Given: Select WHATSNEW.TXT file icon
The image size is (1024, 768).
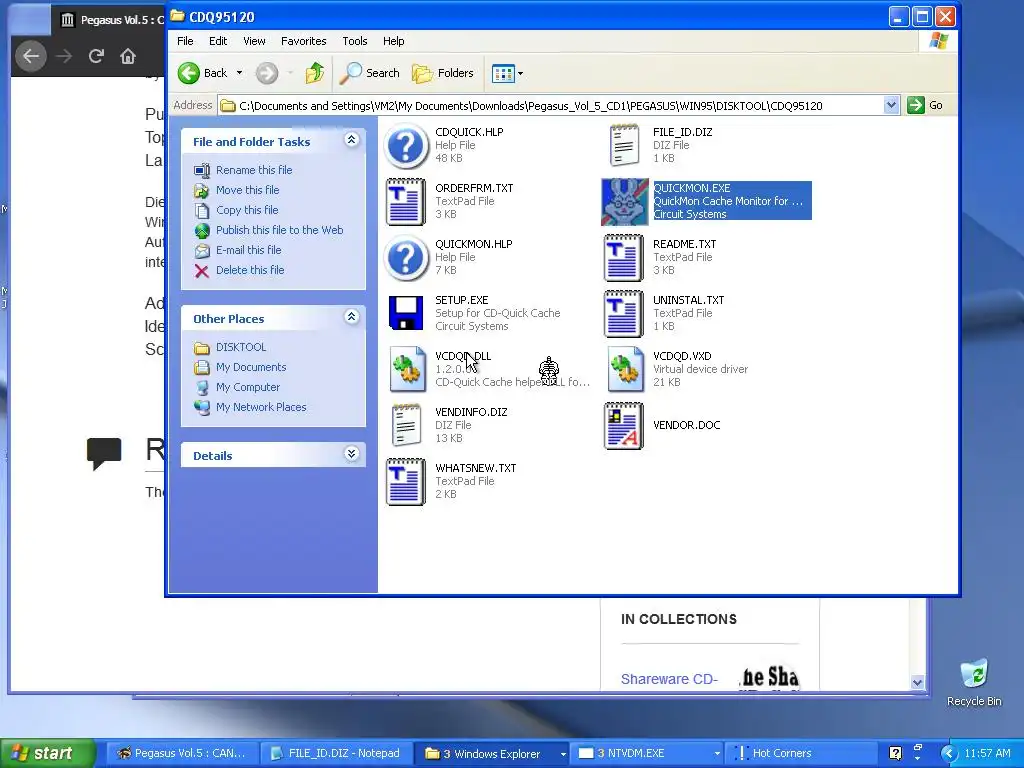Looking at the screenshot, I should tap(406, 482).
